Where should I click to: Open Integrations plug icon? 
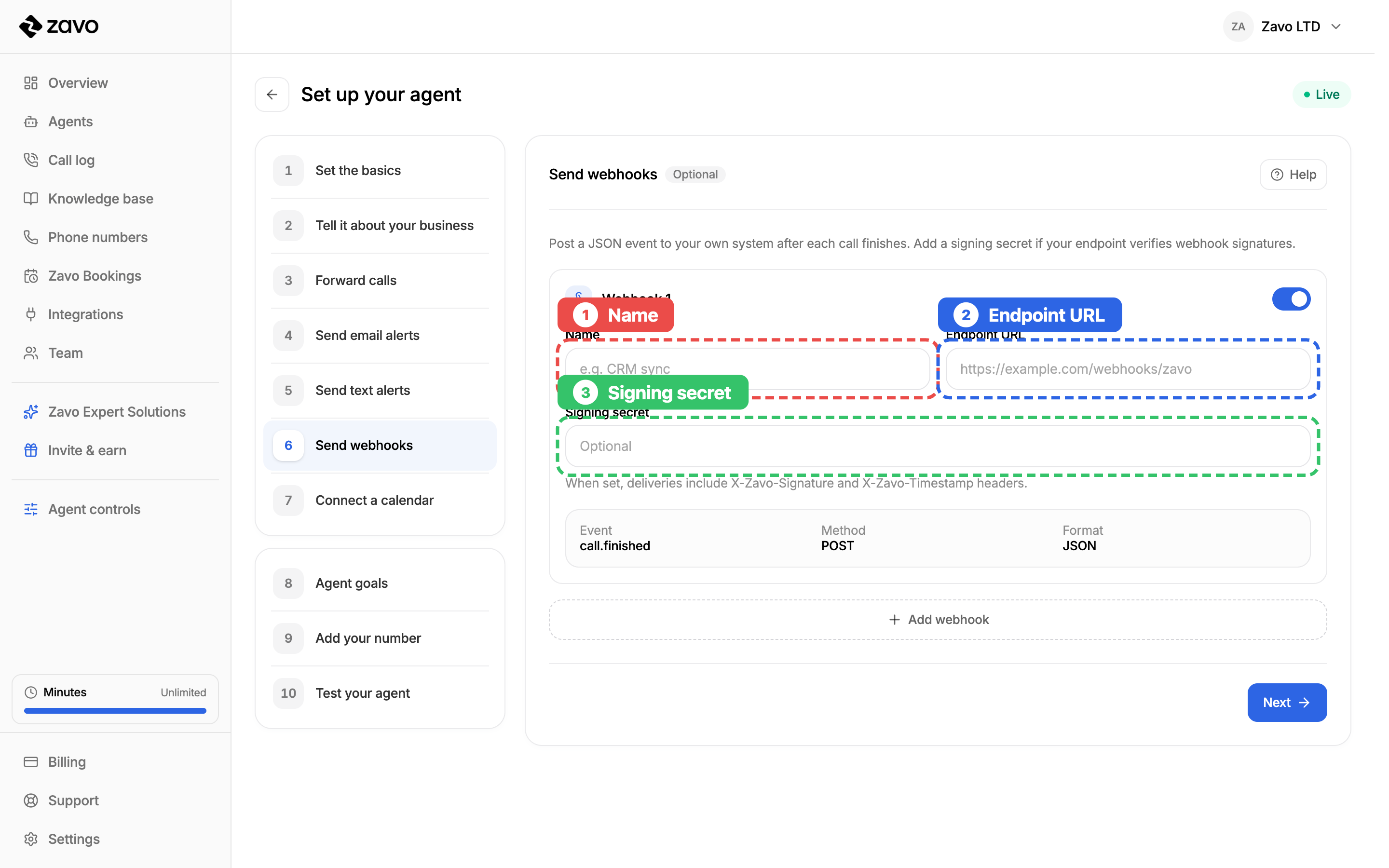pyautogui.click(x=31, y=314)
